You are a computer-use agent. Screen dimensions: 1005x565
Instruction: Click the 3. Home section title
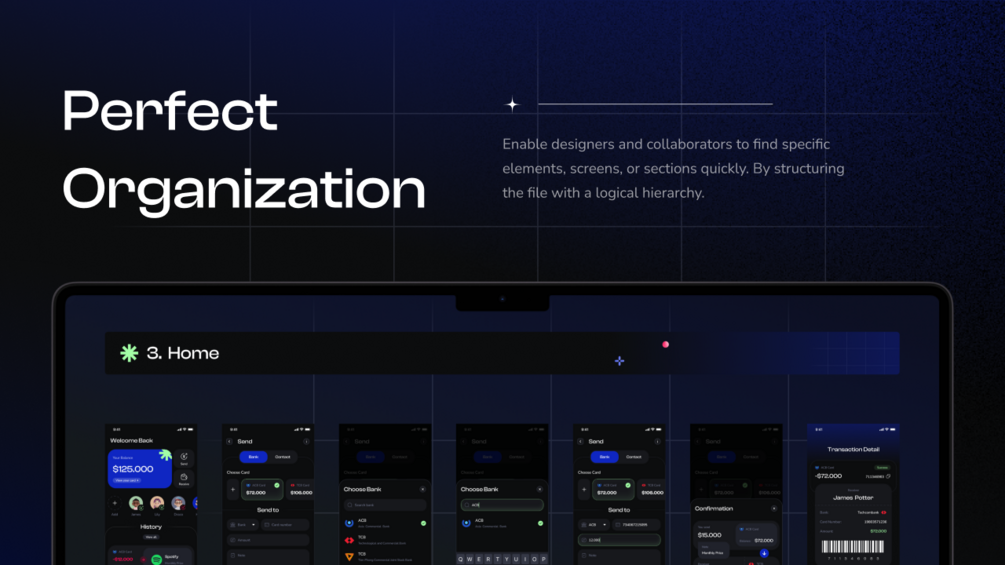(x=183, y=353)
